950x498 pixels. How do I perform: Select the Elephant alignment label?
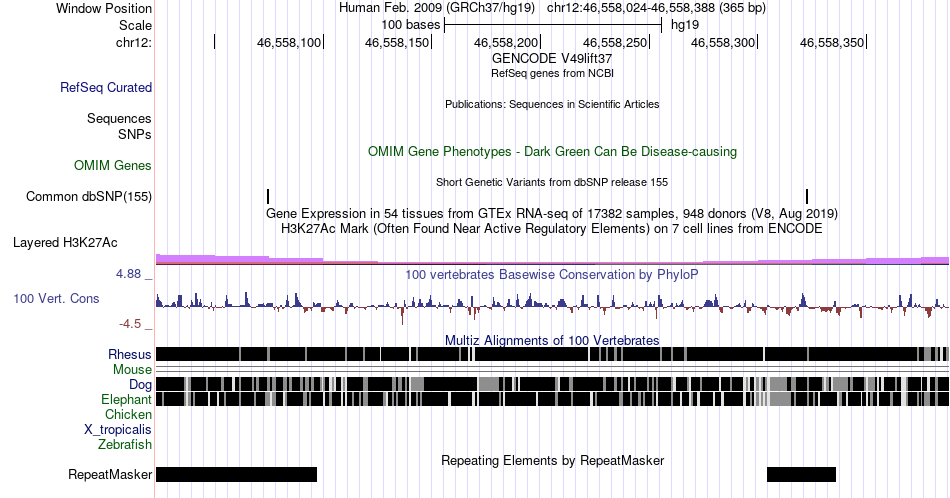(126, 399)
